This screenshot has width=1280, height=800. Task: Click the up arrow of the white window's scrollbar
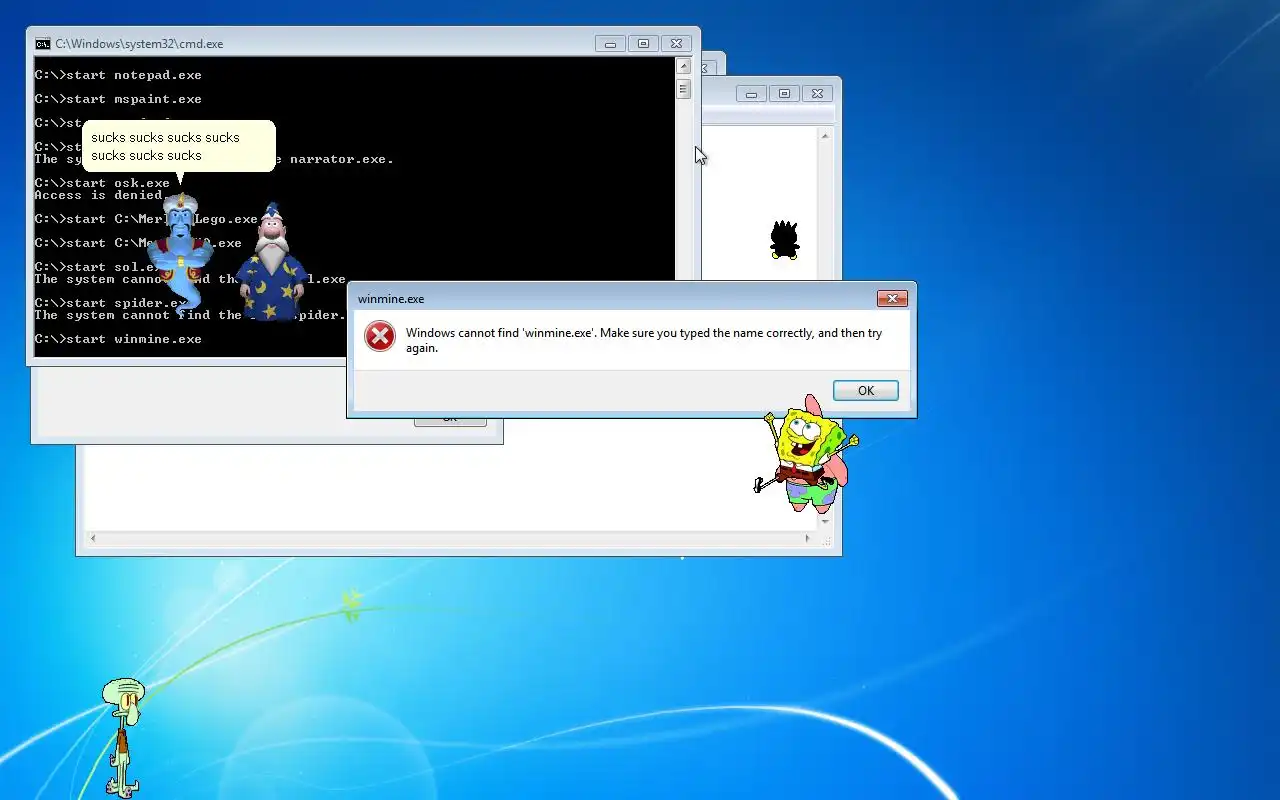click(x=825, y=136)
